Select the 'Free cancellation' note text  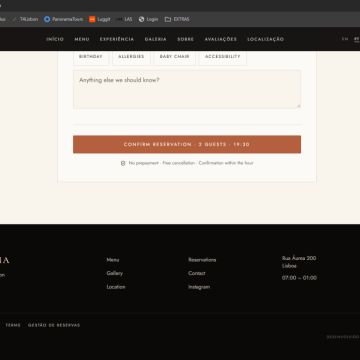coord(179,163)
